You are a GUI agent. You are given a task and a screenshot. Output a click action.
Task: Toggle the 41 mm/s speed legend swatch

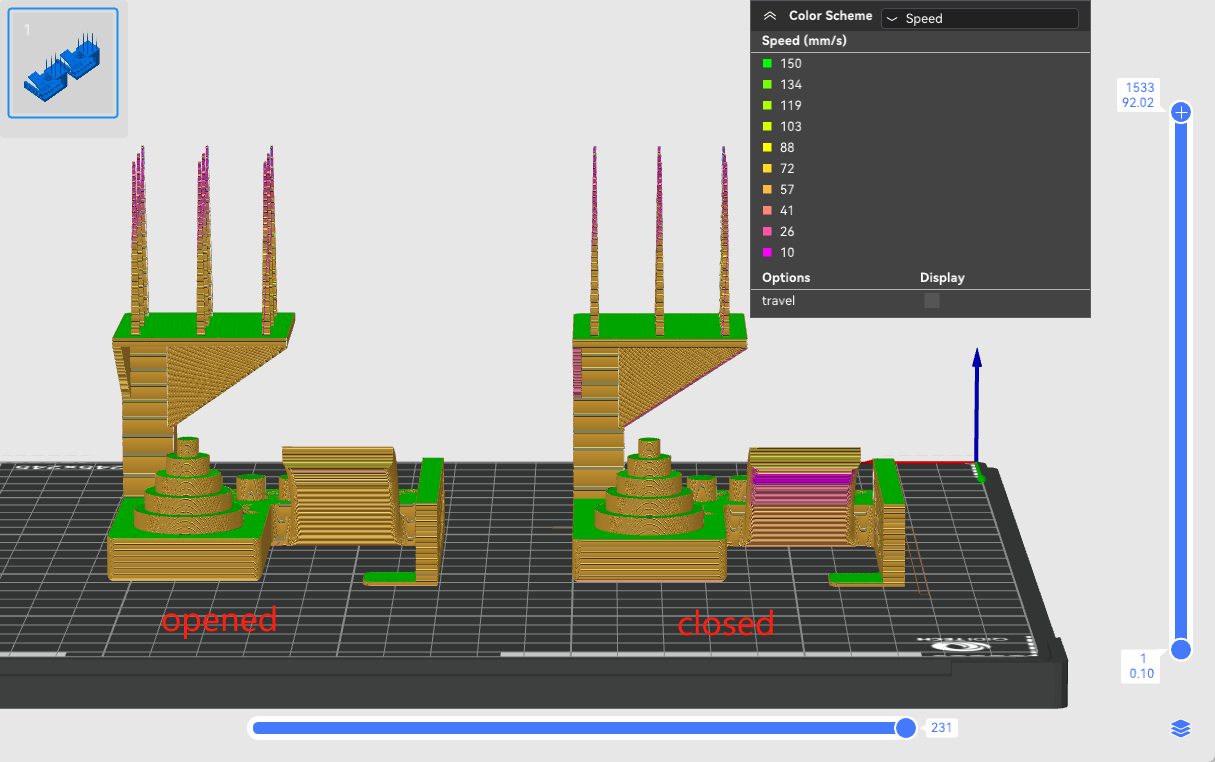click(x=767, y=211)
